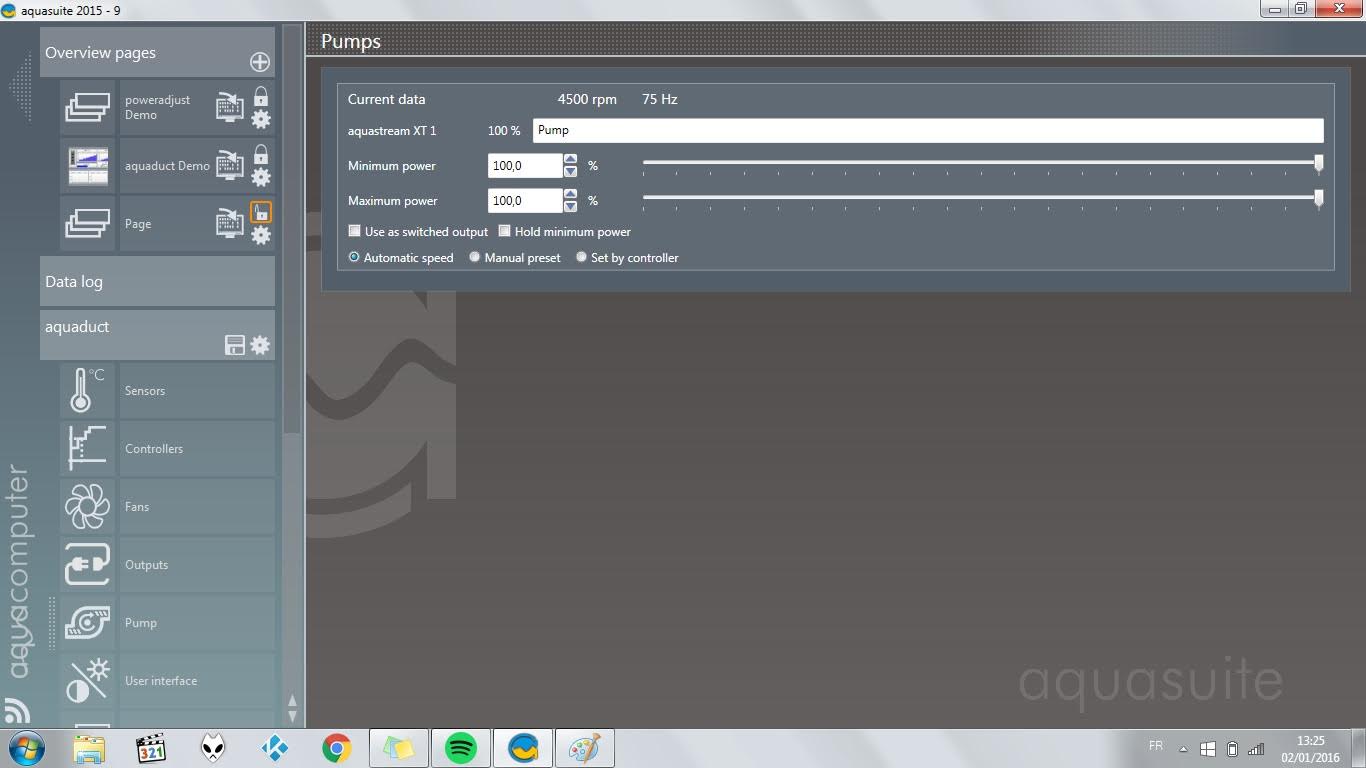The height and width of the screenshot is (768, 1366).
Task: Open the User interface icon
Action: [87, 681]
